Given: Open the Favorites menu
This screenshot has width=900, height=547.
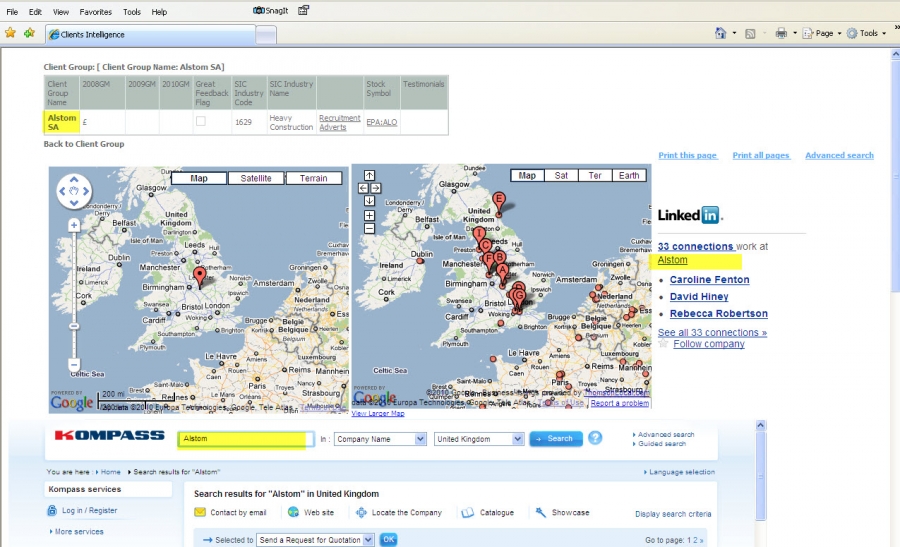Looking at the screenshot, I should point(96,11).
